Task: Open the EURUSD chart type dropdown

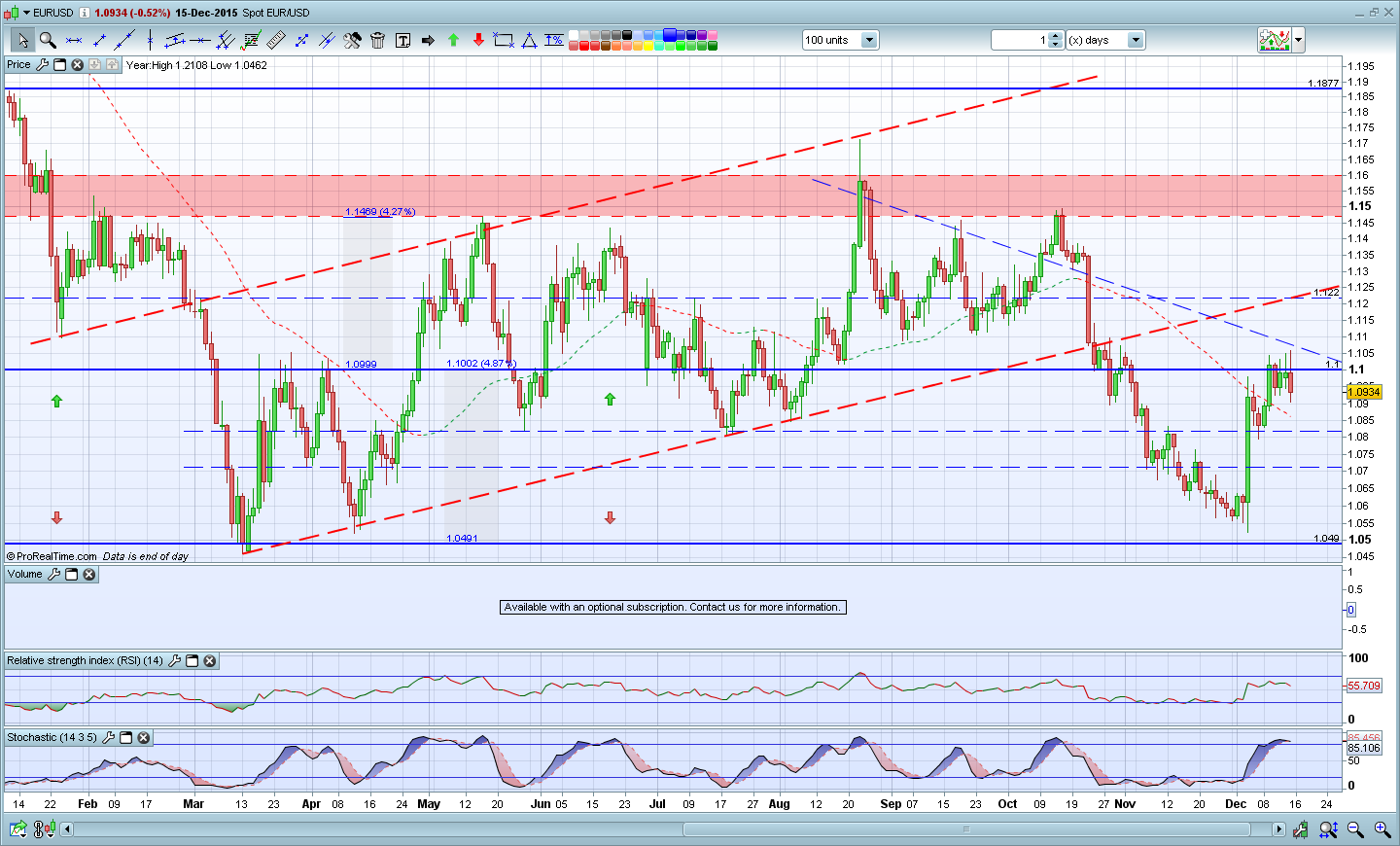Action: coord(24,13)
